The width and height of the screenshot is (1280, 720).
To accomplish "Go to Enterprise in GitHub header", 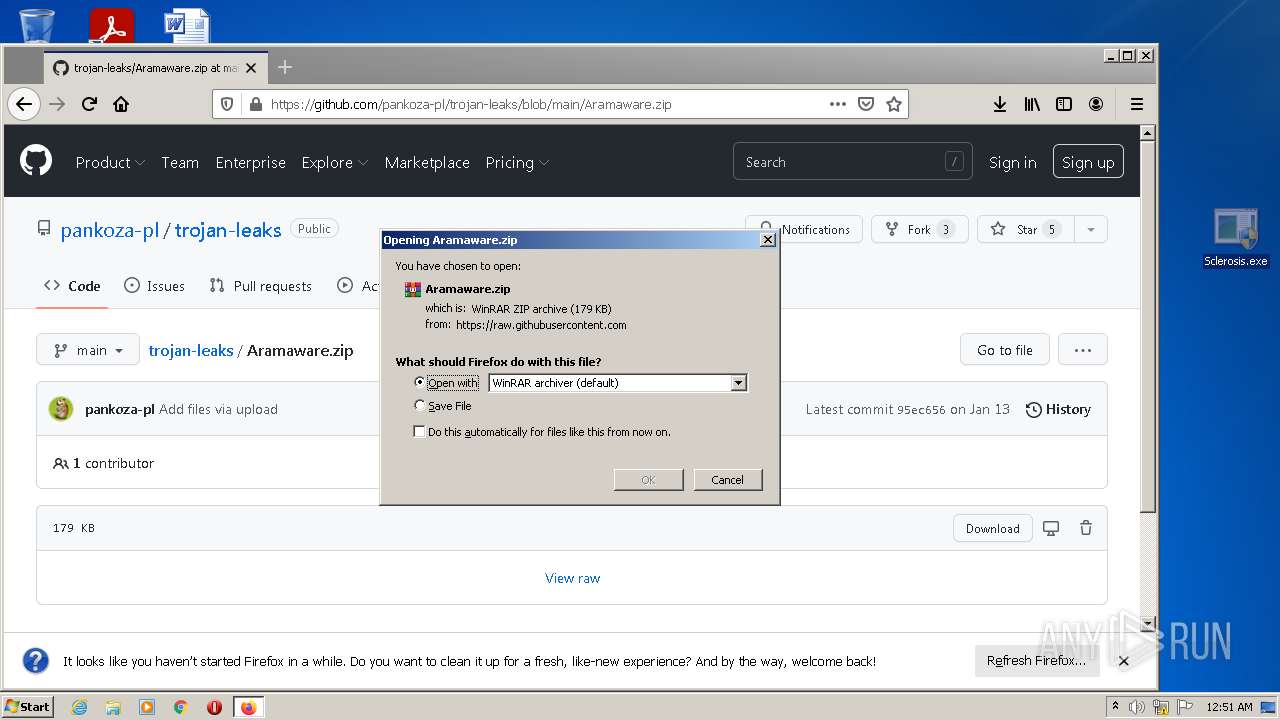I will click(x=251, y=162).
